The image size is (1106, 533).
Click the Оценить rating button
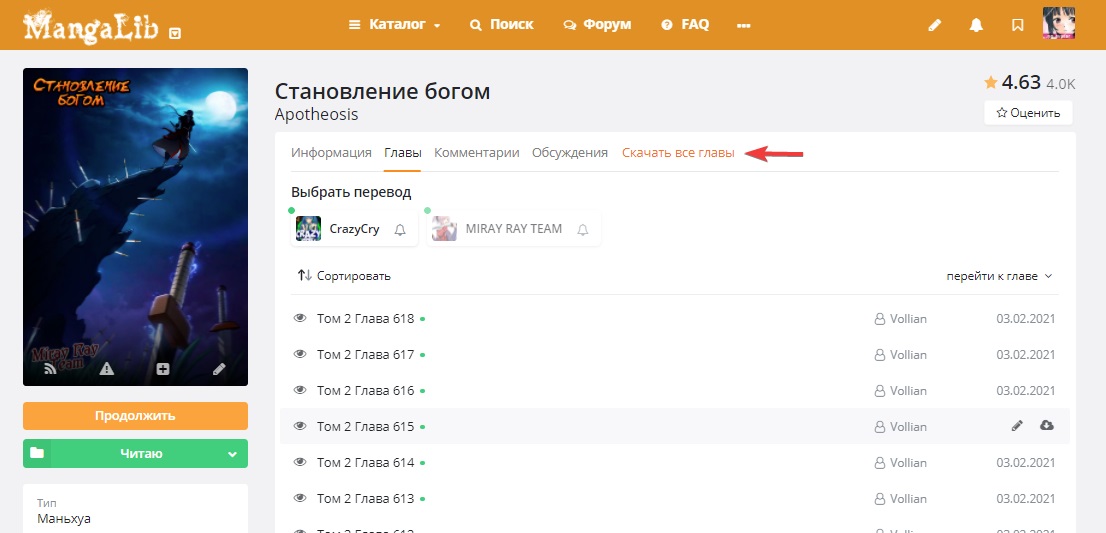pos(1028,113)
